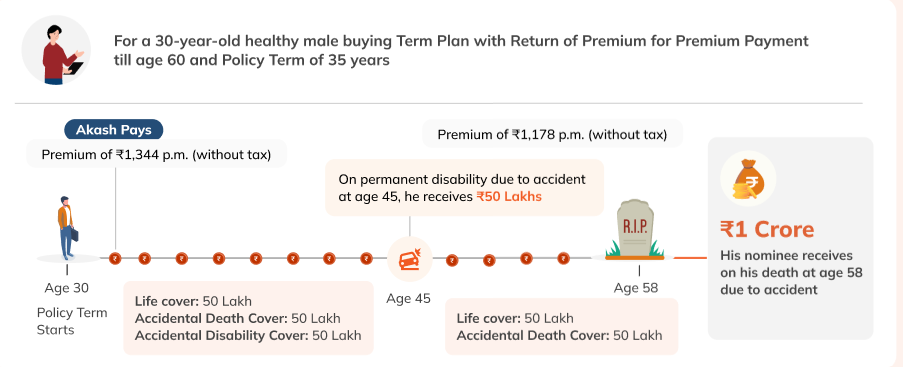Click the nominee receives on death text
The height and width of the screenshot is (367, 903).
791,273
